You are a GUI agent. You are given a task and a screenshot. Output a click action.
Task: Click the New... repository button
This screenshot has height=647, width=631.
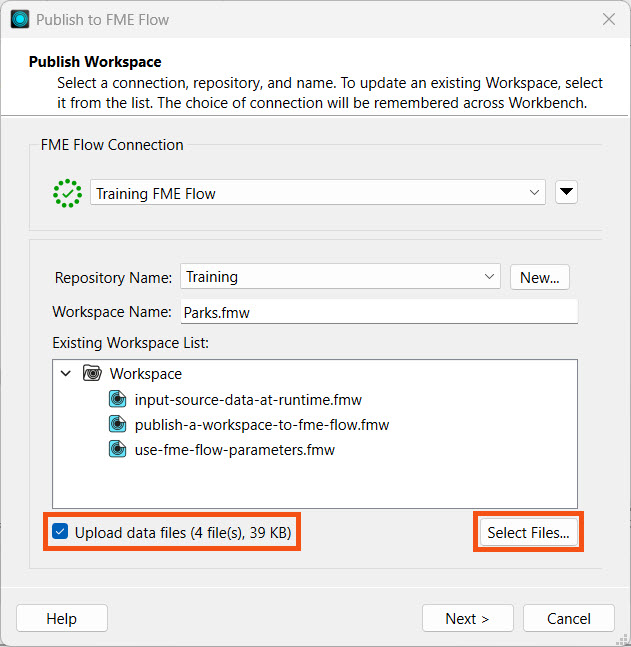pos(540,277)
